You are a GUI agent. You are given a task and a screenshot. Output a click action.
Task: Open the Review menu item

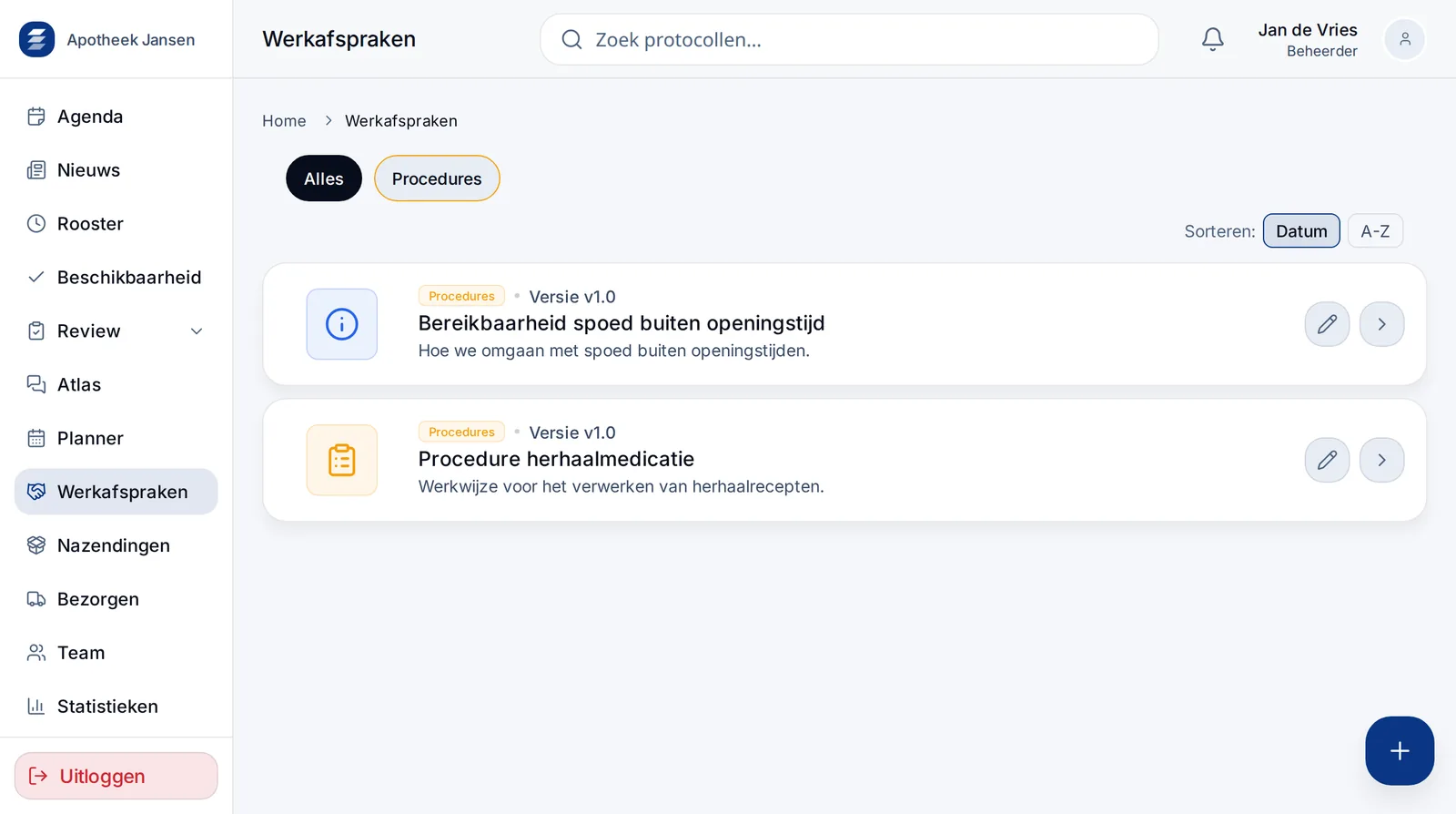click(116, 331)
